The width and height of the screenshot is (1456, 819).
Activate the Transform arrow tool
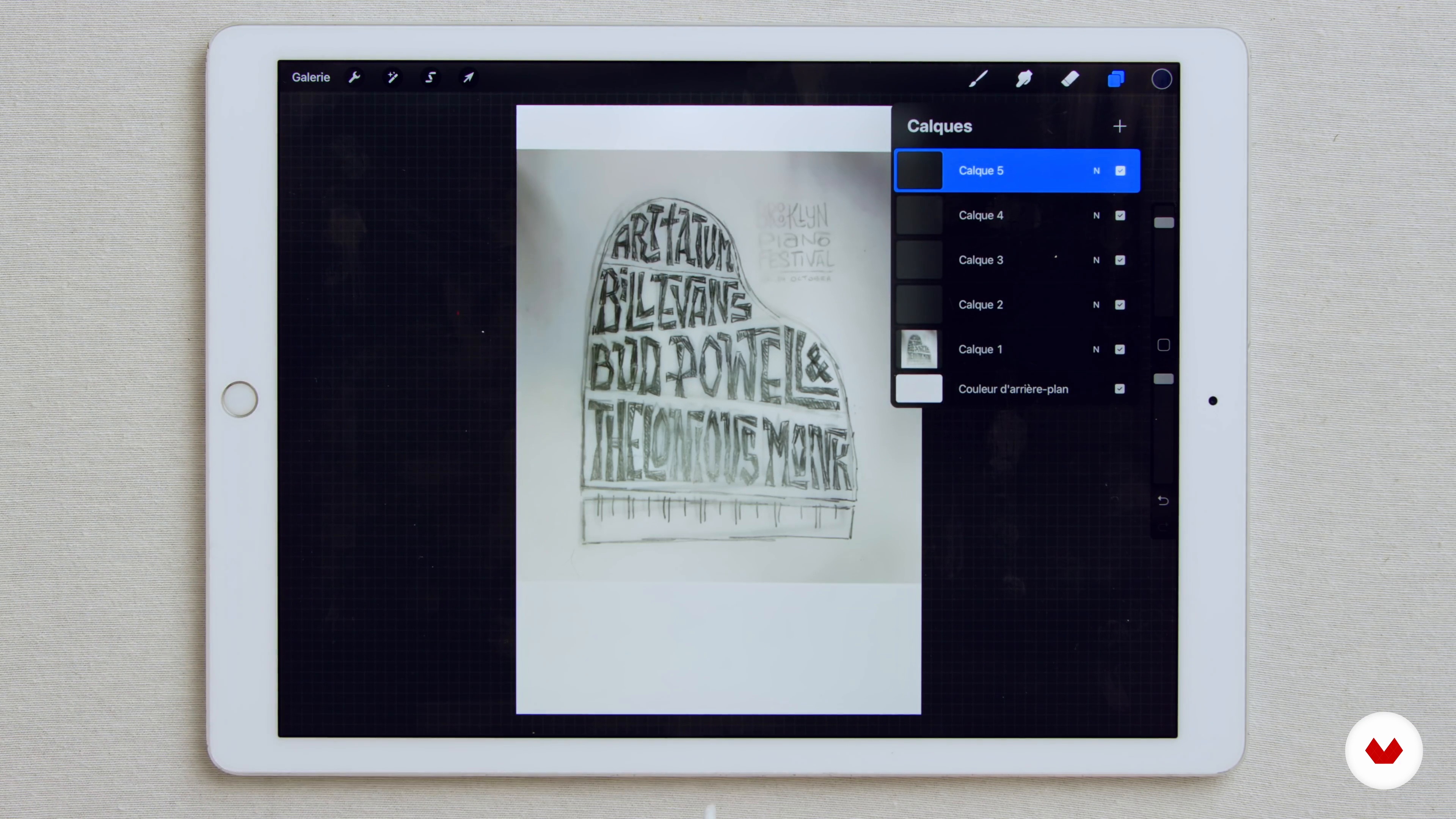468,77
